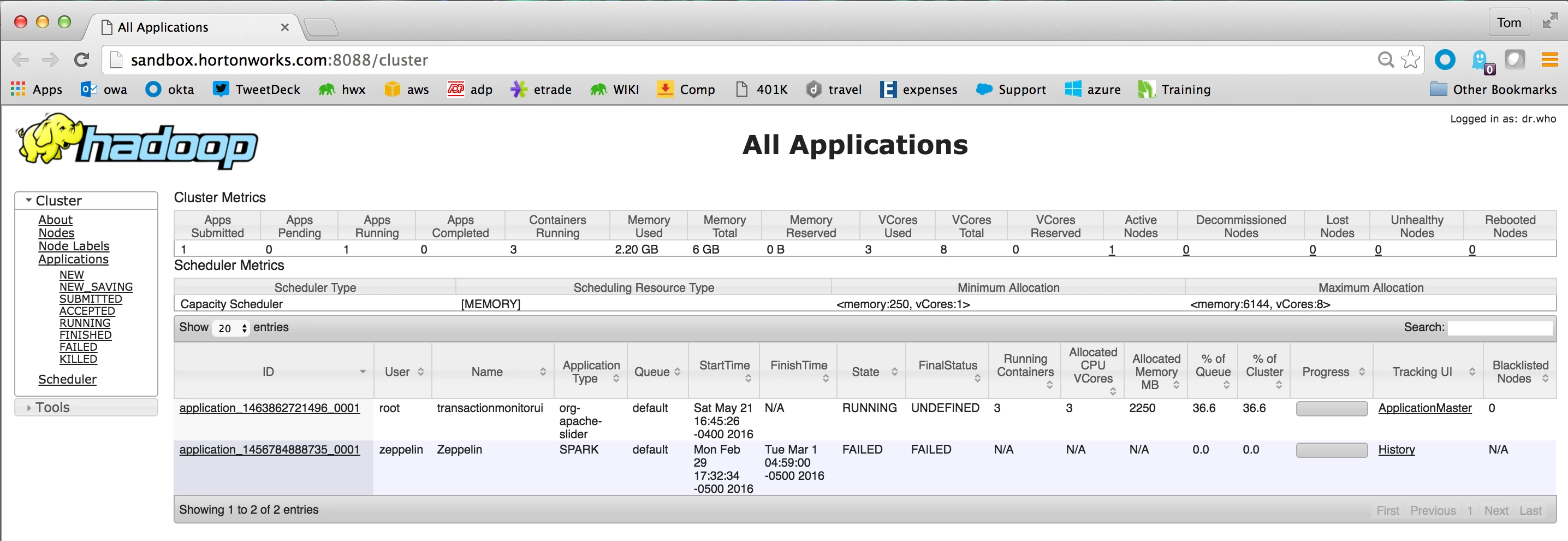The width and height of the screenshot is (1568, 541).
Task: Open application_1463862721496_0001 details
Action: 269,408
